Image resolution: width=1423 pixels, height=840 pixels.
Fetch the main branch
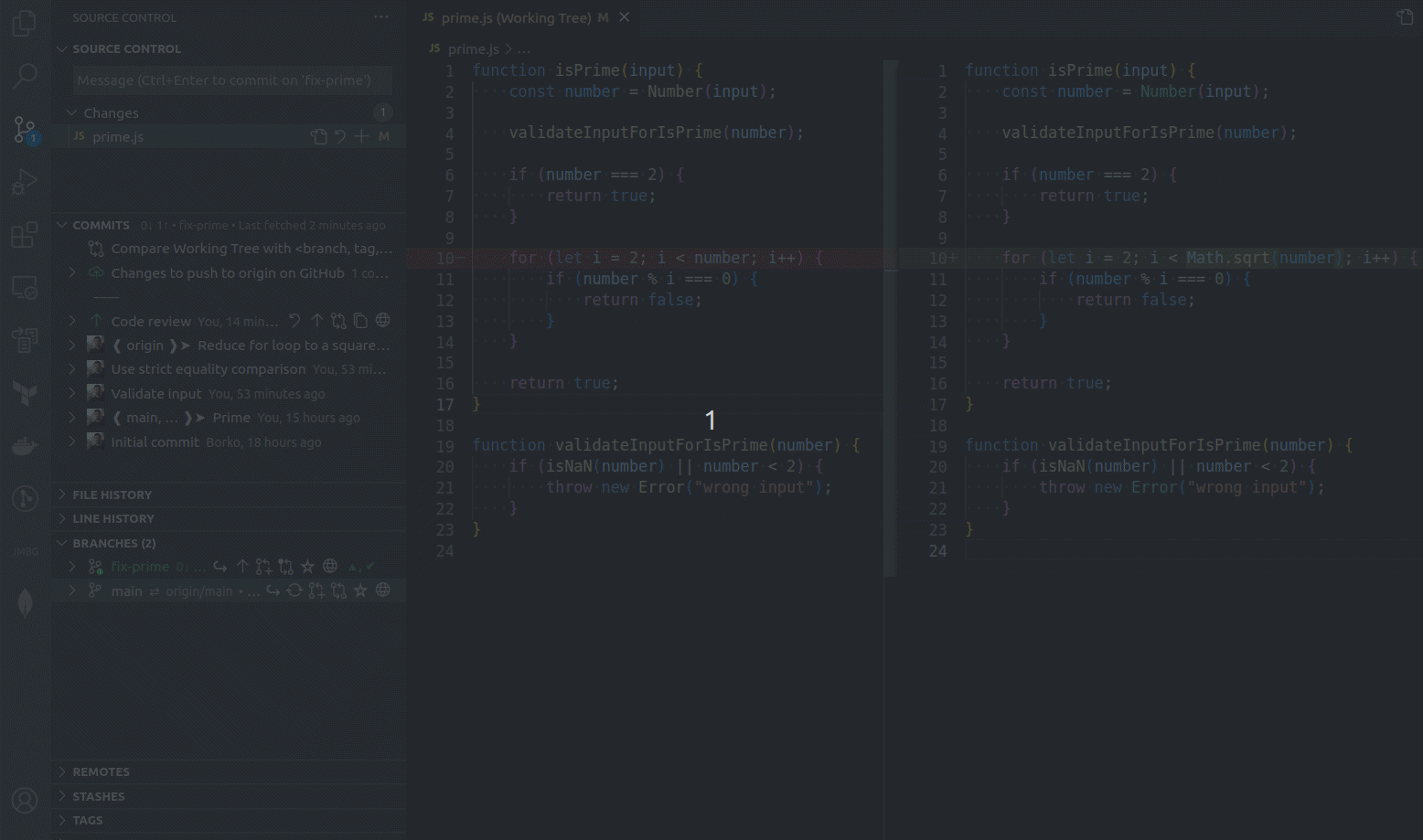[x=294, y=590]
